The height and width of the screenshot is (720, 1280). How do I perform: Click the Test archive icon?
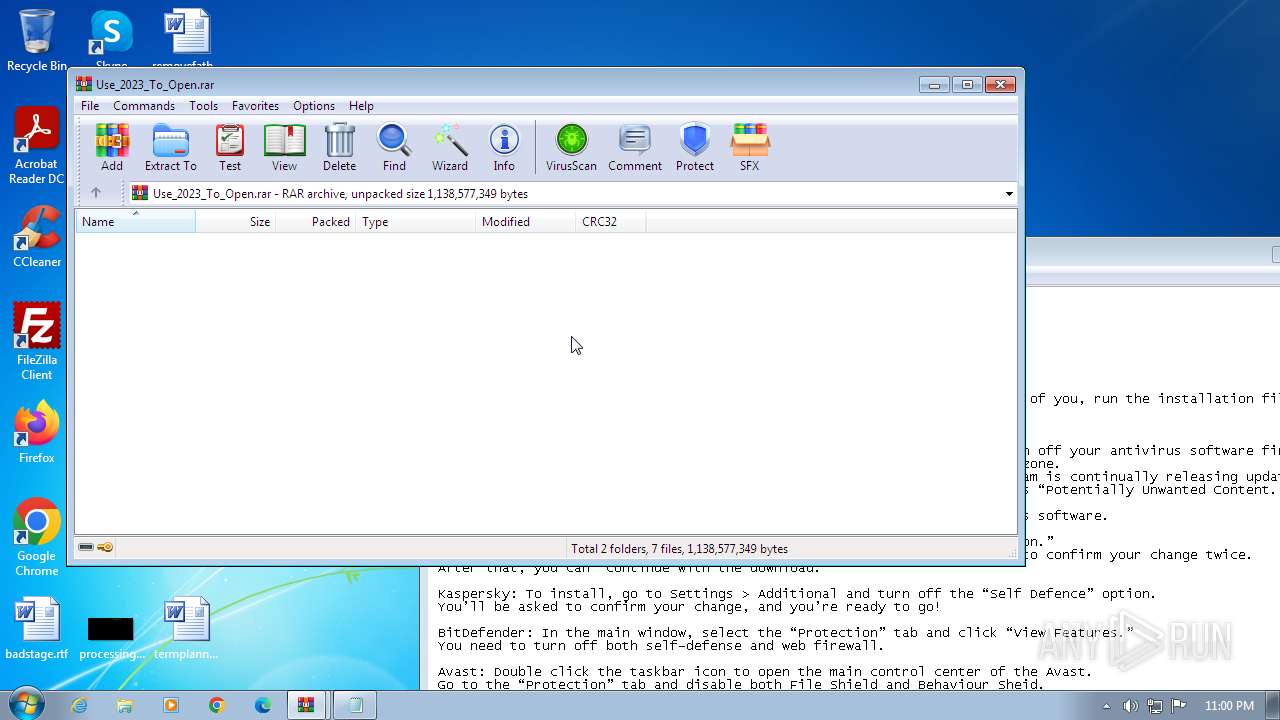pyautogui.click(x=230, y=147)
